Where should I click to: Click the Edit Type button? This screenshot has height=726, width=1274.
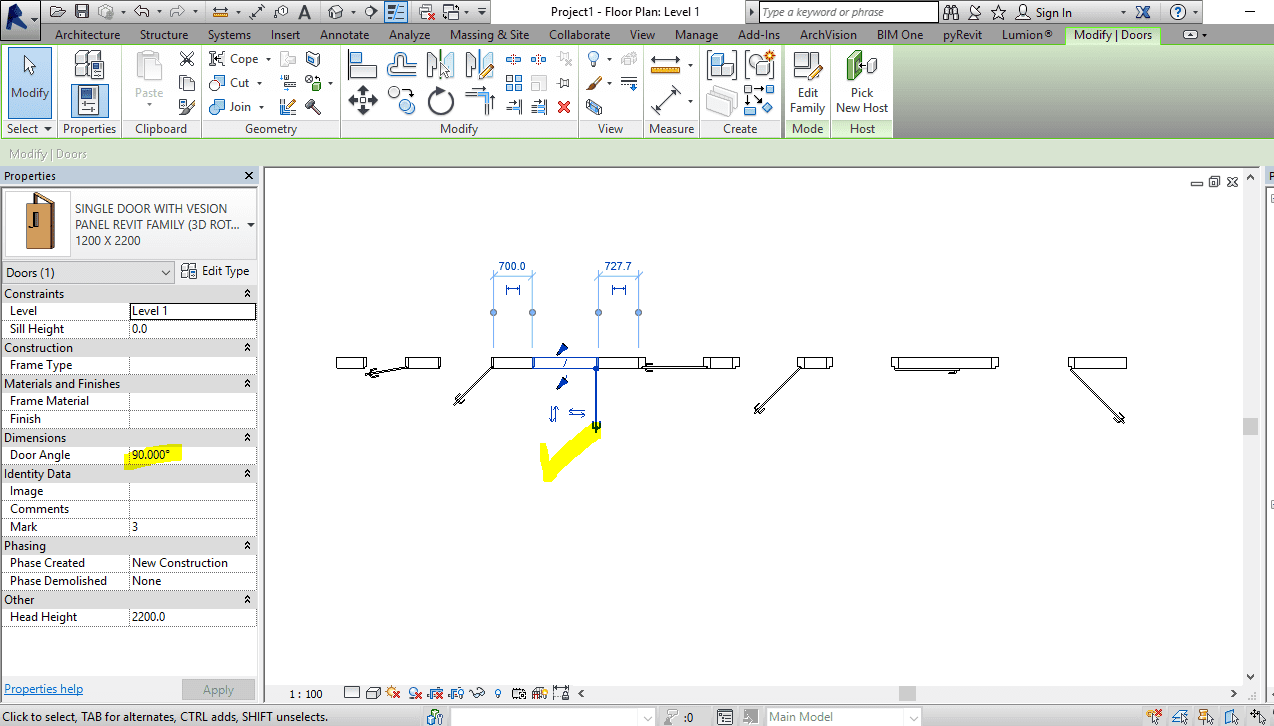click(215, 271)
